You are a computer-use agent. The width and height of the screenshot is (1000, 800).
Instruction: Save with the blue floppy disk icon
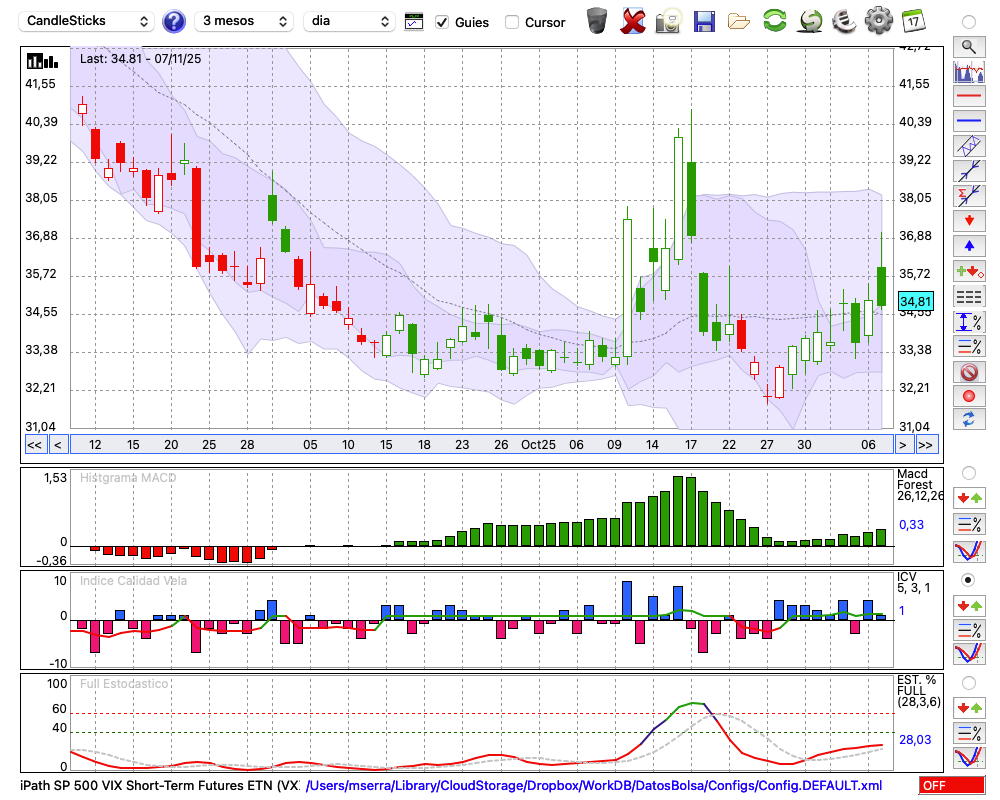click(704, 21)
